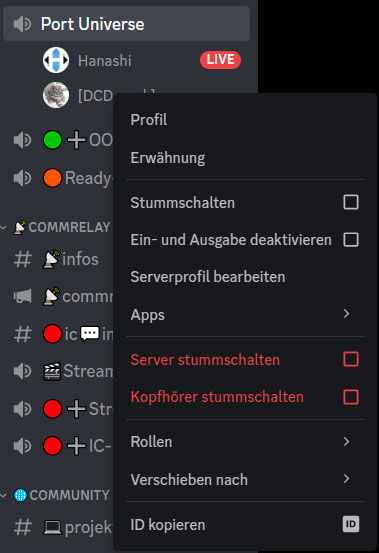Click Hanashi's user avatar
The image size is (379, 553).
(56, 60)
